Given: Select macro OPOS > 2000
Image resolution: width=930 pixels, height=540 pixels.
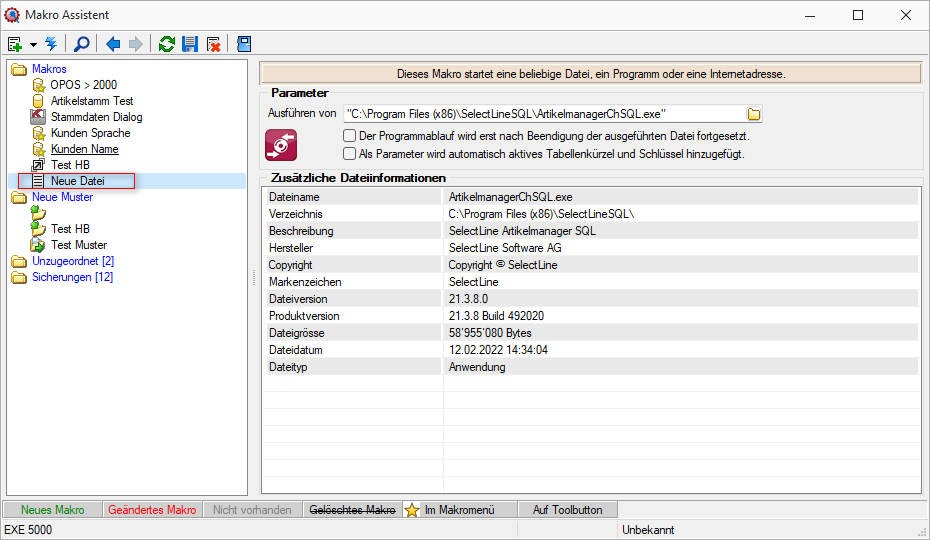Looking at the screenshot, I should (x=84, y=85).
